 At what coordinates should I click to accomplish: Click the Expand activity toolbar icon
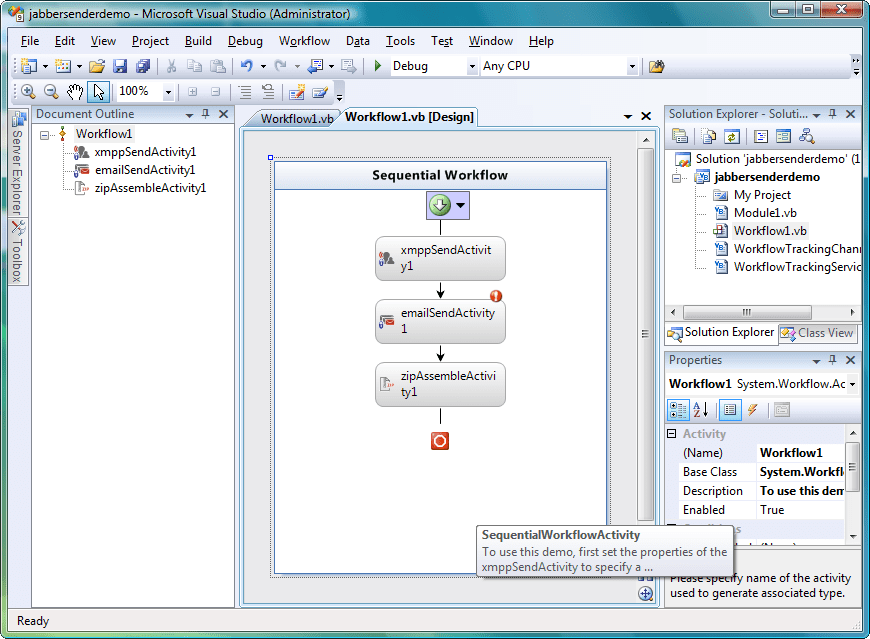pyautogui.click(x=193, y=92)
